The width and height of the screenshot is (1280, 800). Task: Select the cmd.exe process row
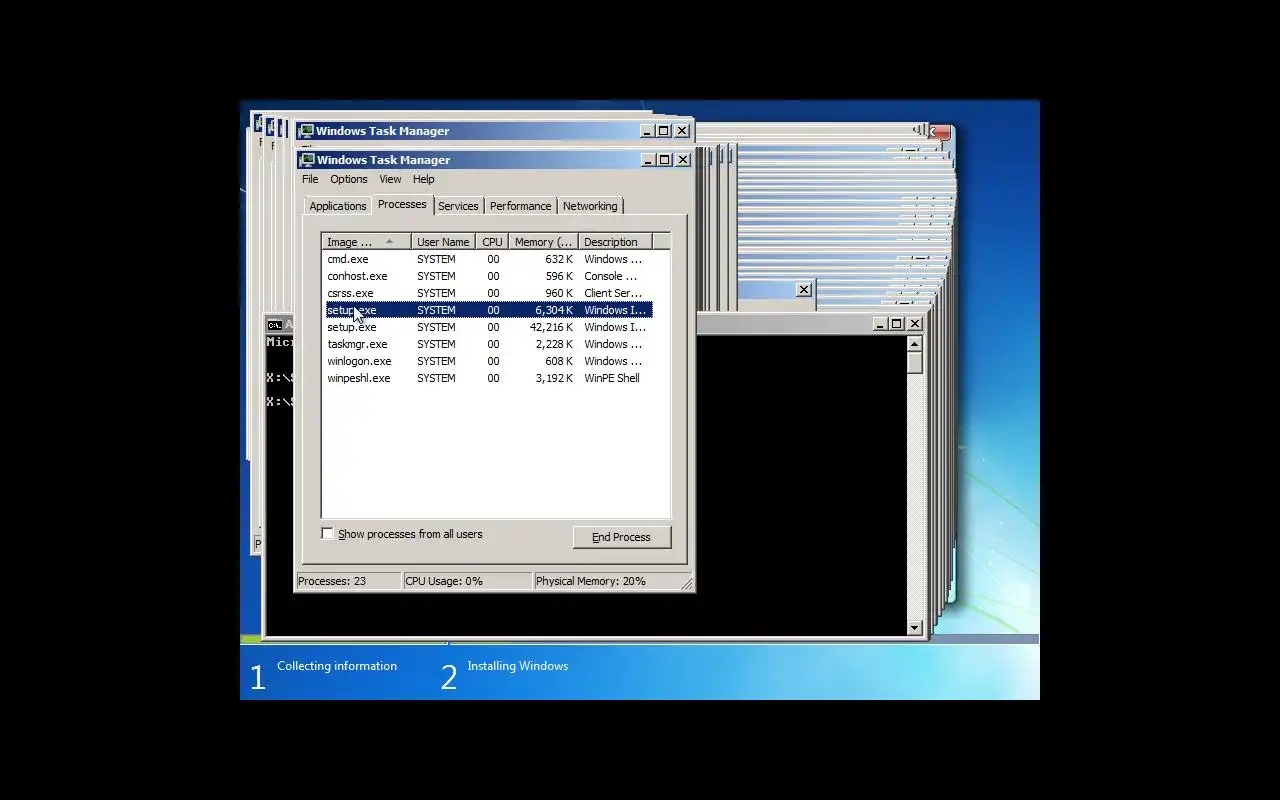click(489, 259)
